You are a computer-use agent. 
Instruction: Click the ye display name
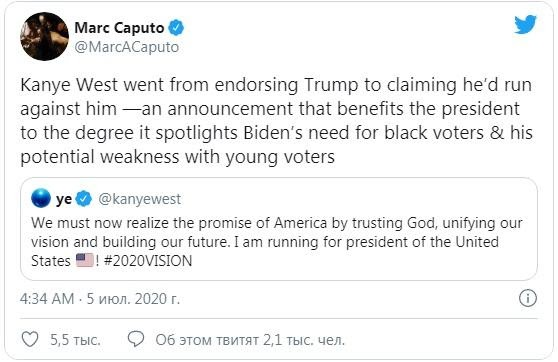pos(64,199)
